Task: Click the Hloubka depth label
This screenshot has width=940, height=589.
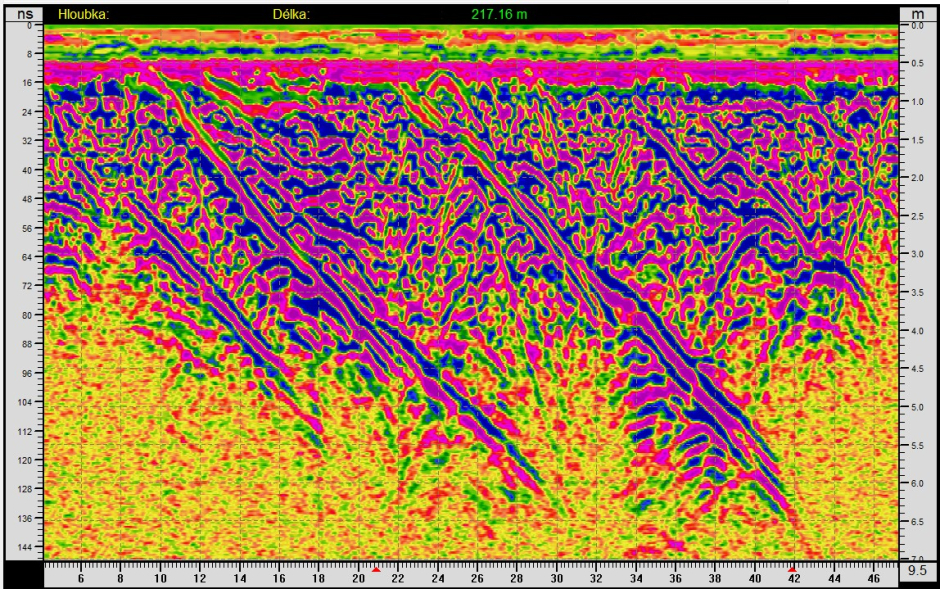Action: [83, 14]
